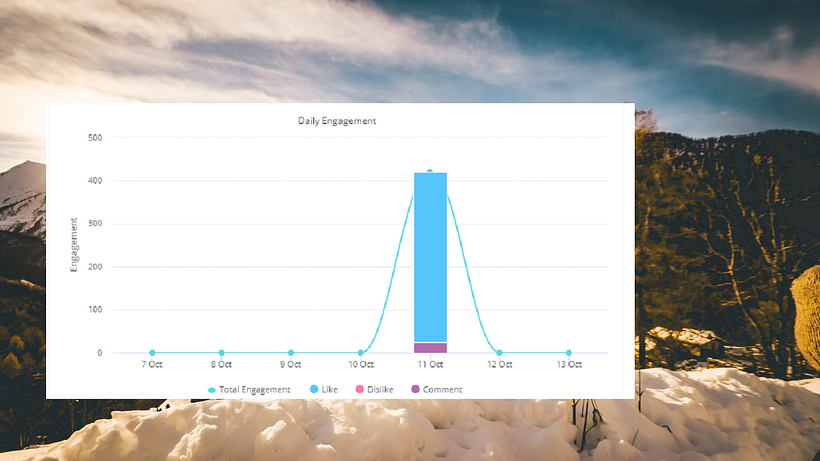Click the 11 Oct axis label
This screenshot has width=820, height=461.
[x=430, y=364]
